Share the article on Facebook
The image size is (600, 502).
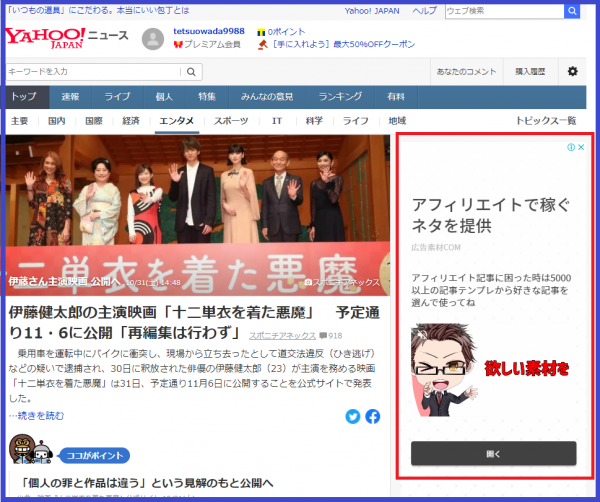[x=372, y=416]
